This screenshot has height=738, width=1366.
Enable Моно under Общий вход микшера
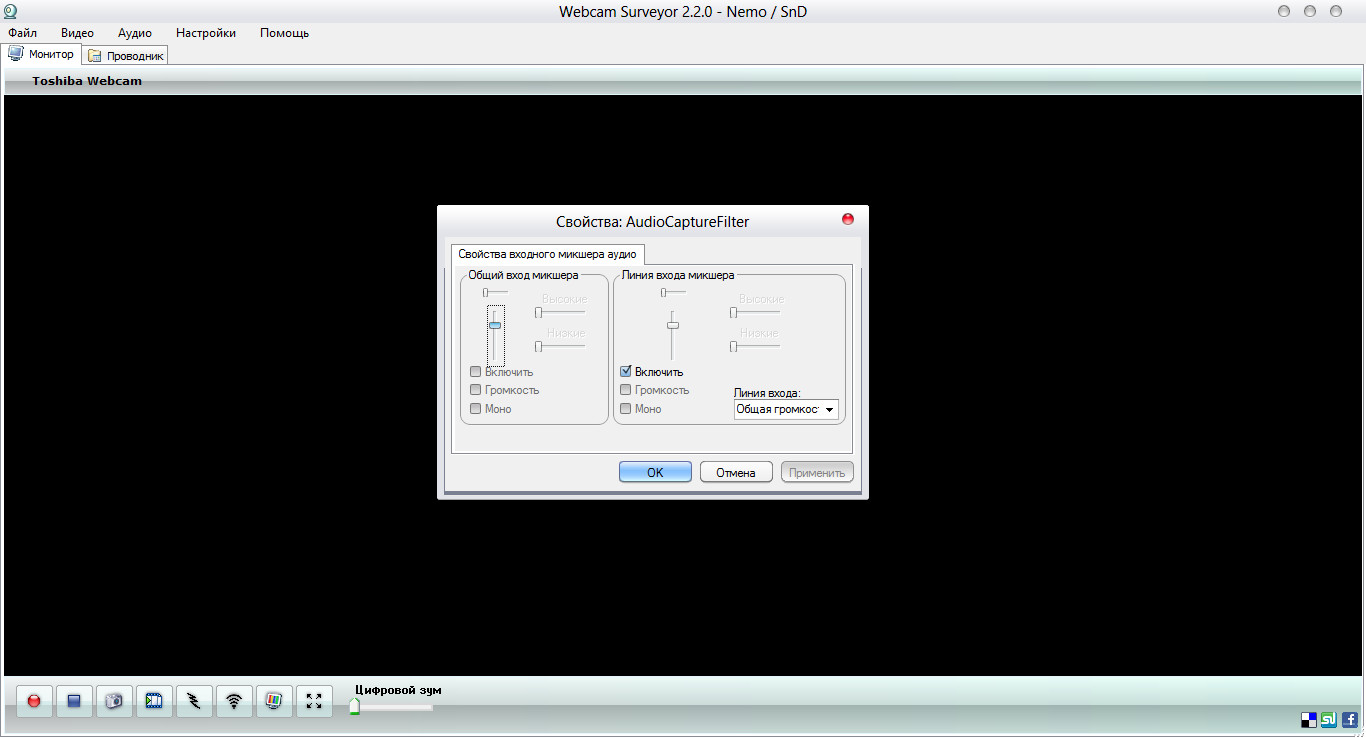point(476,409)
